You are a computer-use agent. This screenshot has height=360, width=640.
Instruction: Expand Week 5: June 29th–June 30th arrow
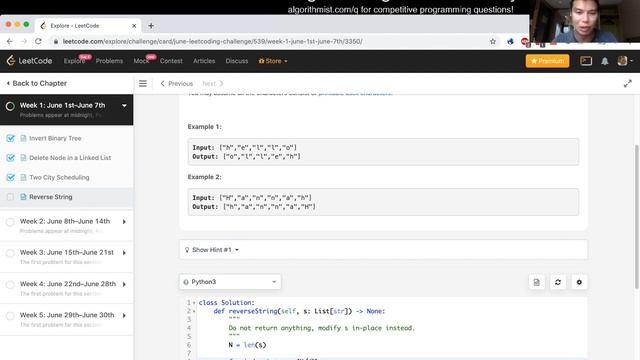pos(124,315)
